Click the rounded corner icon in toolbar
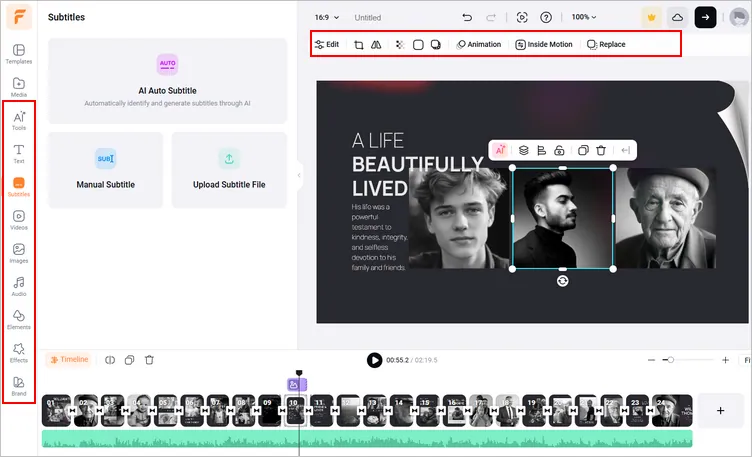This screenshot has width=752, height=457. (x=418, y=45)
